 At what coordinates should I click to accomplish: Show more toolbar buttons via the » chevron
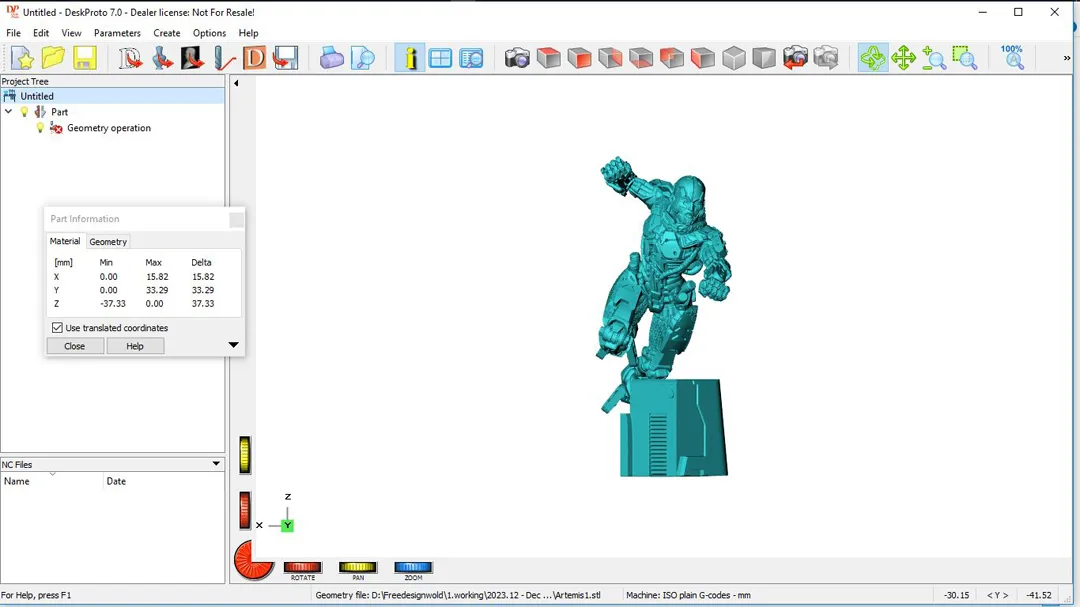pos(1067,59)
